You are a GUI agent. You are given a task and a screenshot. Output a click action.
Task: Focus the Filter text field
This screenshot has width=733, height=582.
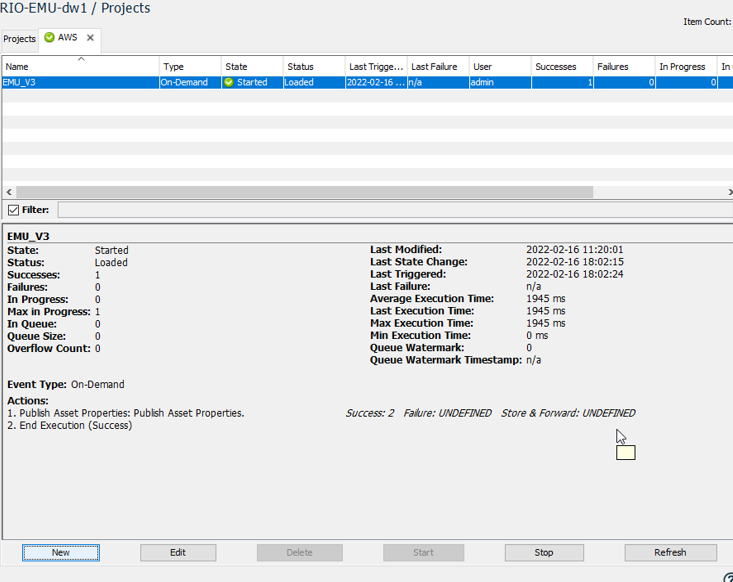pos(395,210)
